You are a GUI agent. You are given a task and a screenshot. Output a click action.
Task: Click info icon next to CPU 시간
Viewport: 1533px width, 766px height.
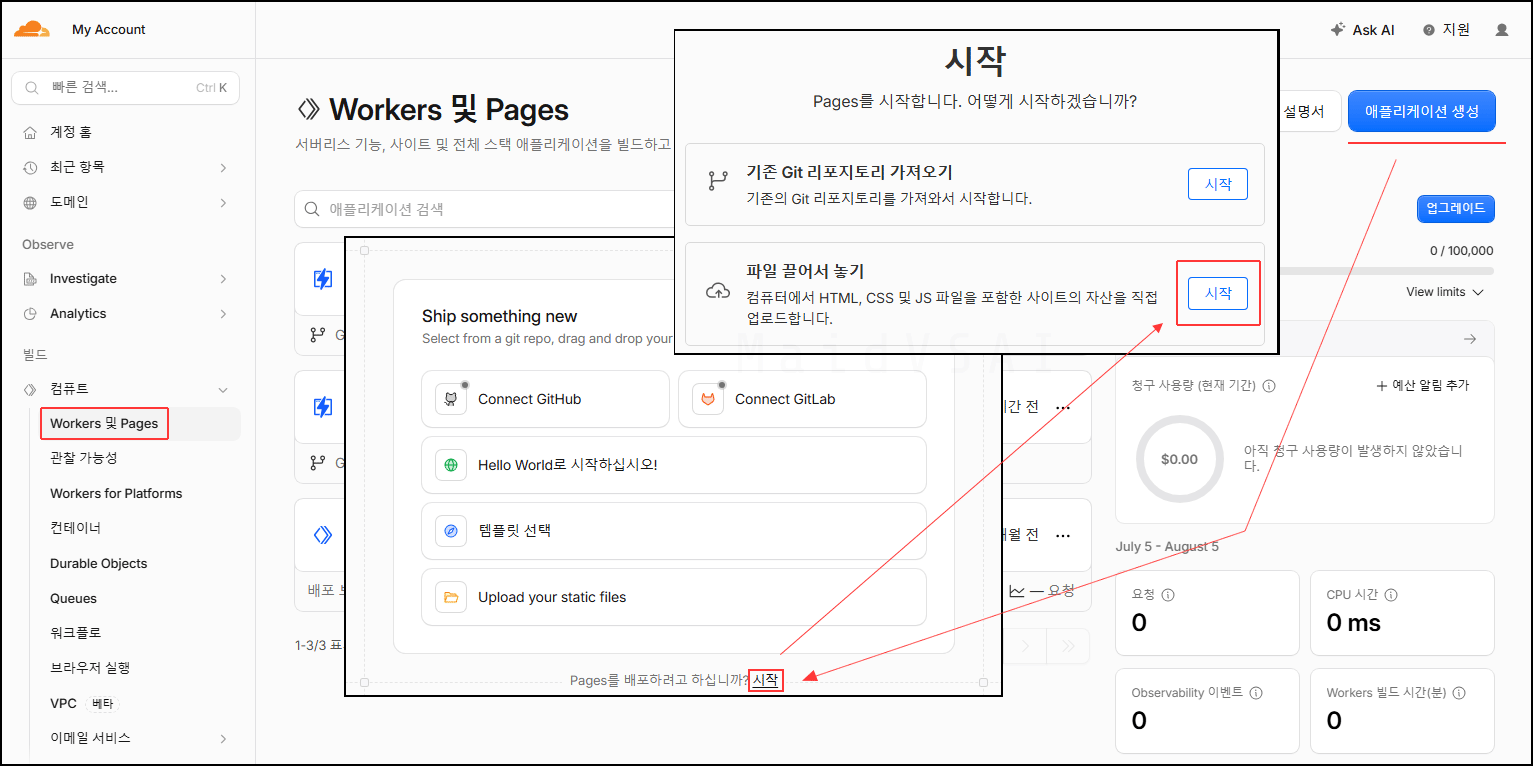pyautogui.click(x=1391, y=595)
